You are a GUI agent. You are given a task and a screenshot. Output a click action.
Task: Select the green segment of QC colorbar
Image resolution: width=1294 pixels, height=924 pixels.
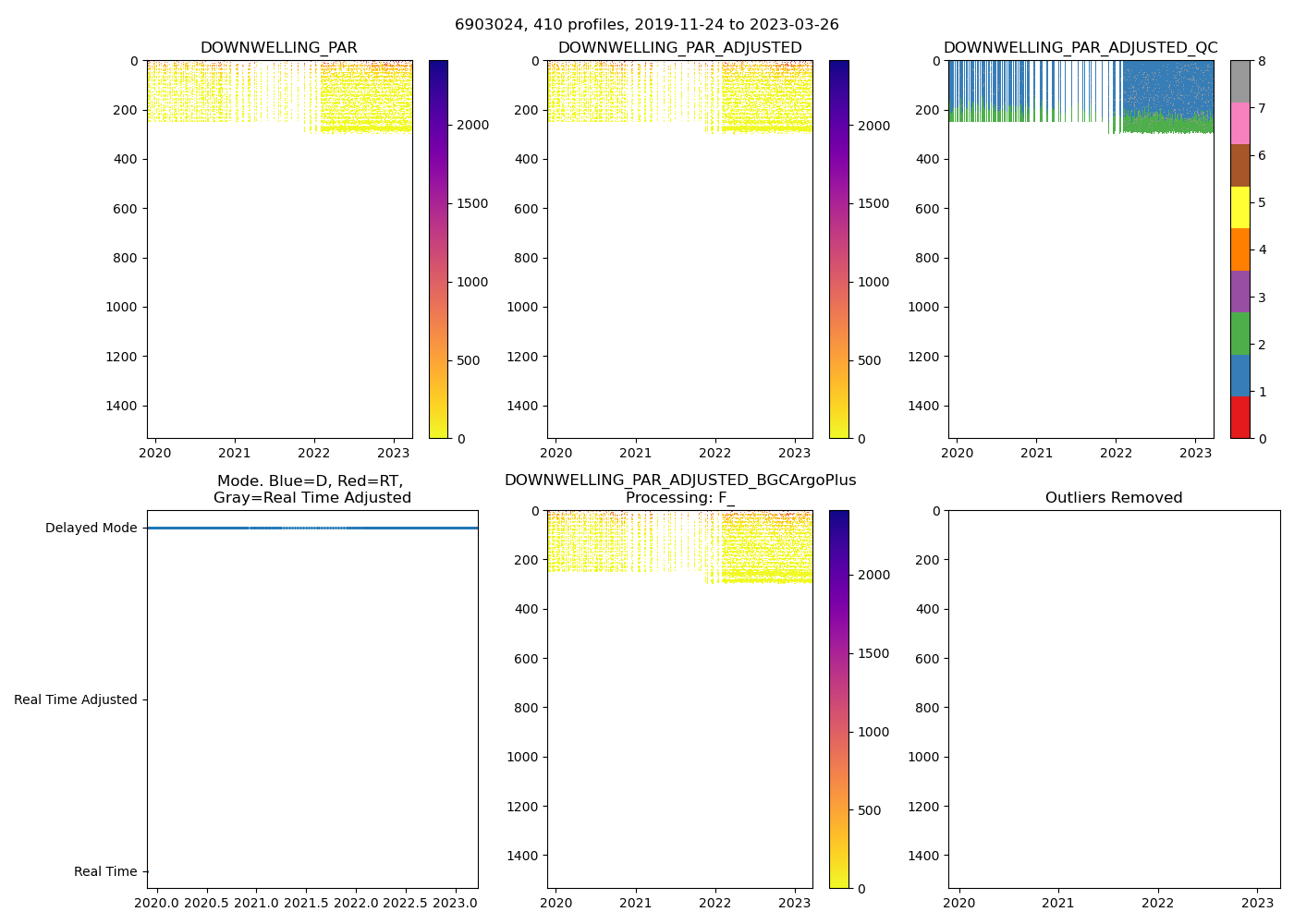[1239, 334]
